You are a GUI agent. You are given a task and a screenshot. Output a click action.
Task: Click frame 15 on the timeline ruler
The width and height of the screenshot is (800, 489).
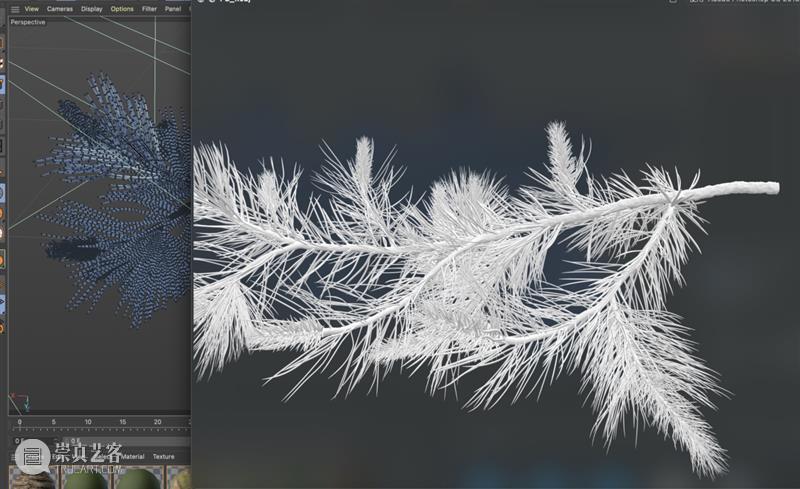click(x=123, y=422)
